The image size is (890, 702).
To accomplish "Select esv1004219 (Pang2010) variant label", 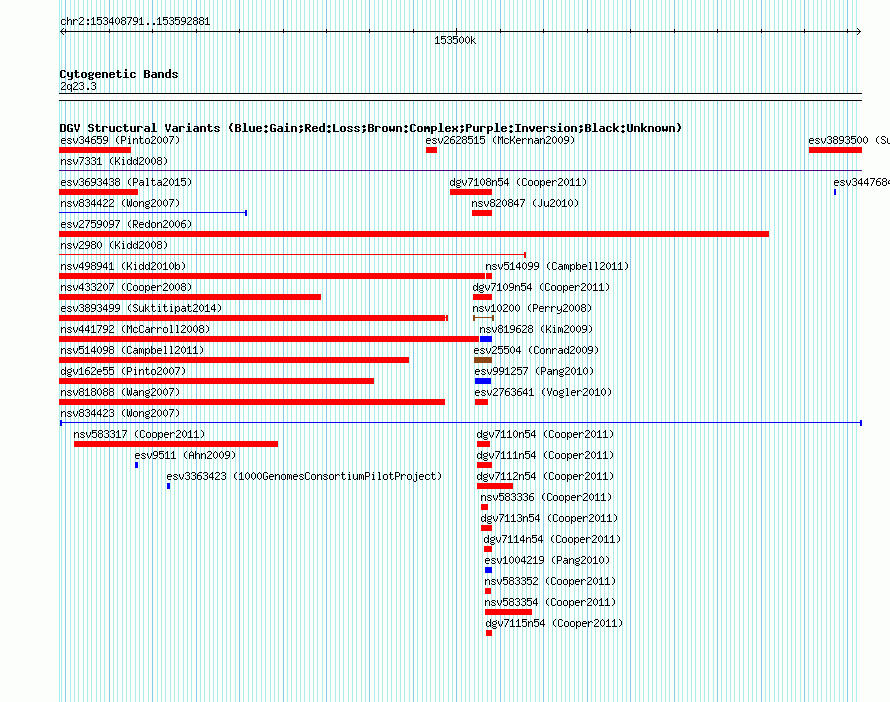I will pos(547,560).
